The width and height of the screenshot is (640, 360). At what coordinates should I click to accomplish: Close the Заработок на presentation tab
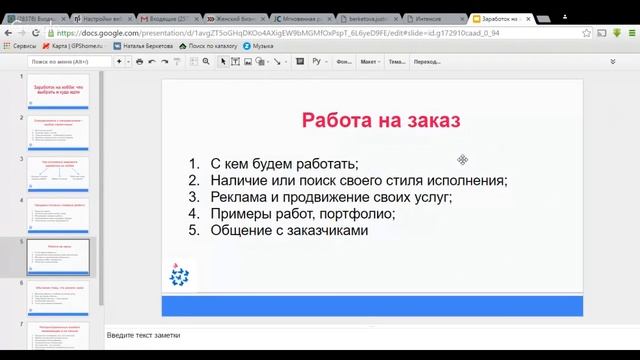click(529, 19)
